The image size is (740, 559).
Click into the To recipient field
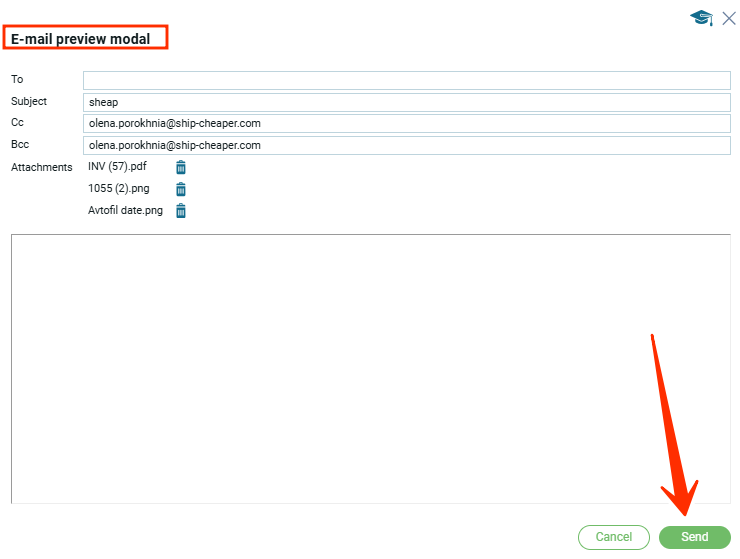(406, 80)
